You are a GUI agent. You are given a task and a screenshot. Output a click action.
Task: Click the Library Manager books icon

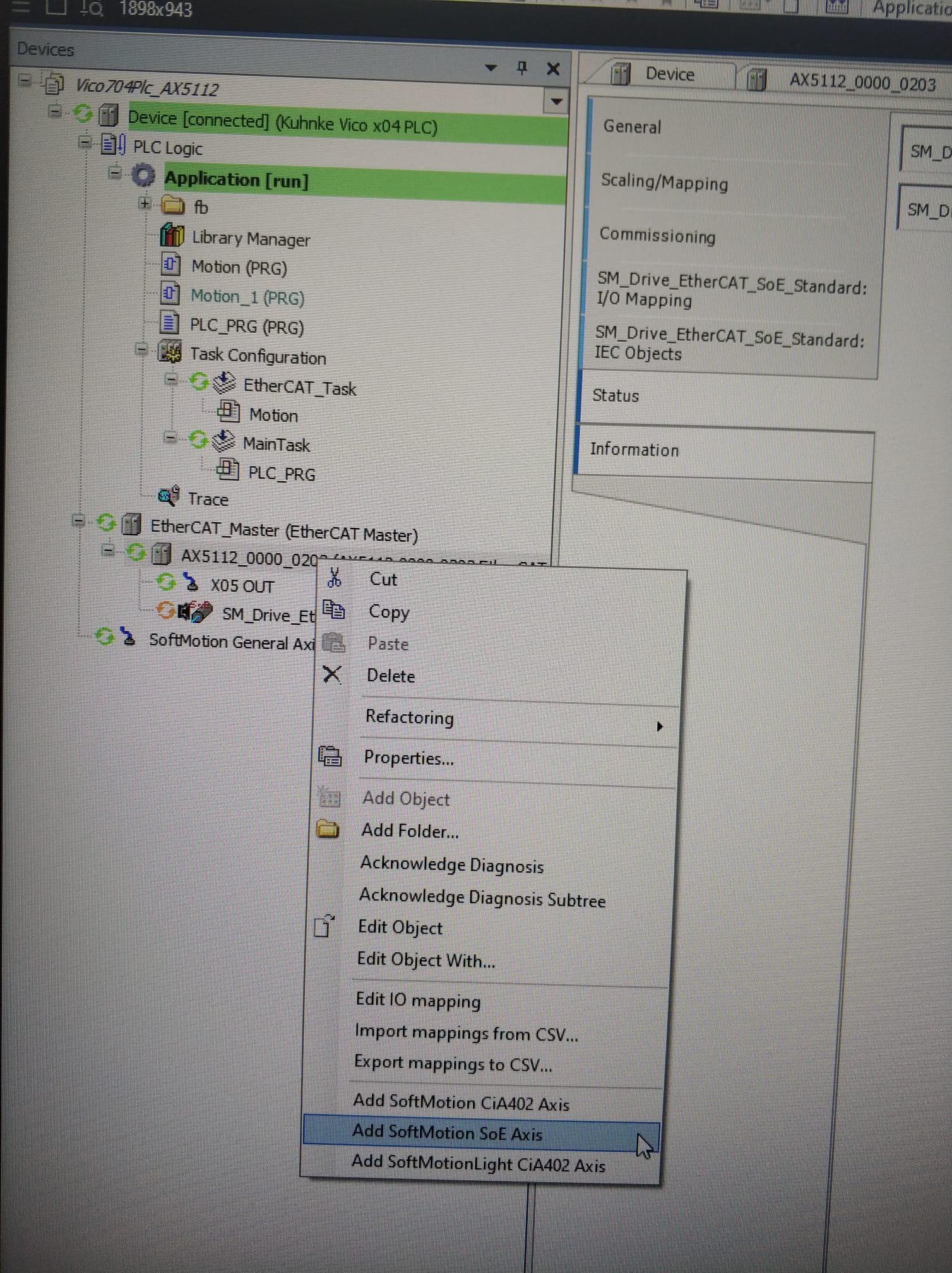[172, 236]
